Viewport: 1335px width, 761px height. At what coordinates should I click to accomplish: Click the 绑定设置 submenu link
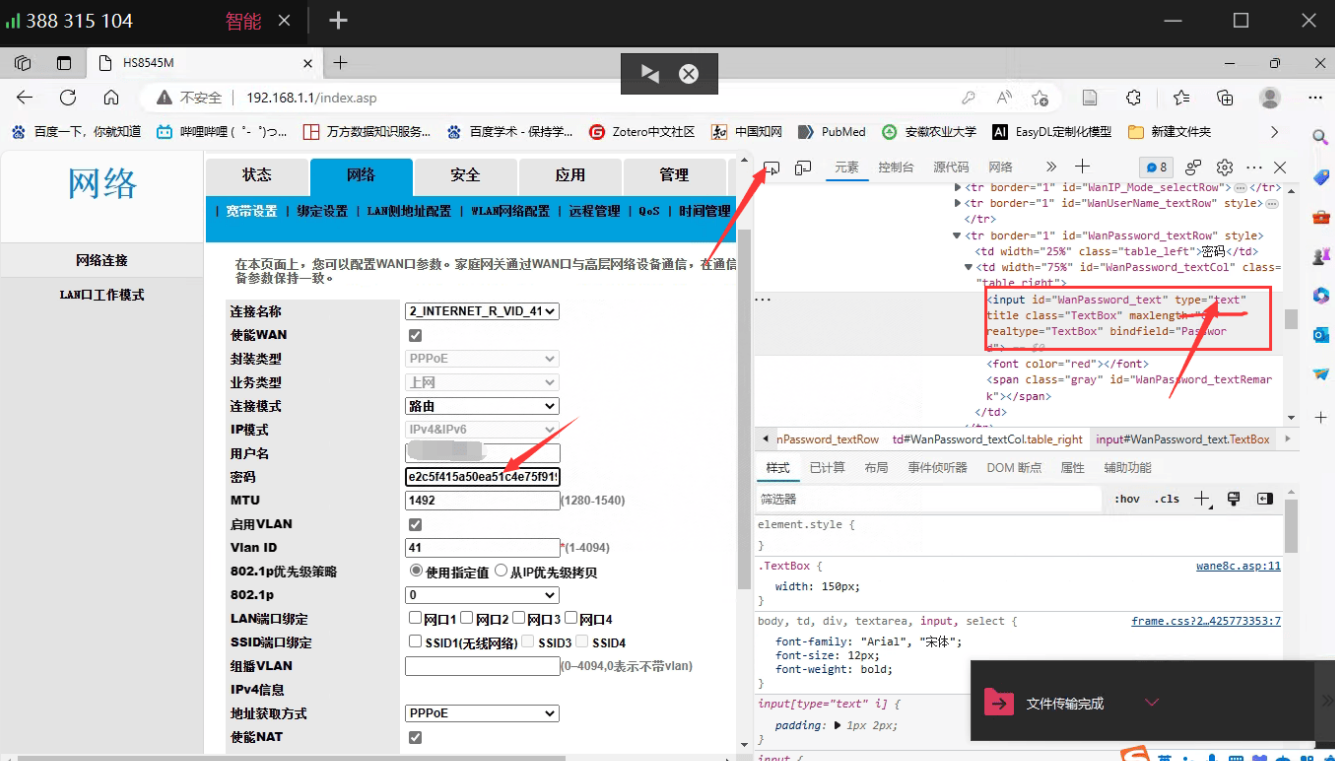tap(322, 211)
